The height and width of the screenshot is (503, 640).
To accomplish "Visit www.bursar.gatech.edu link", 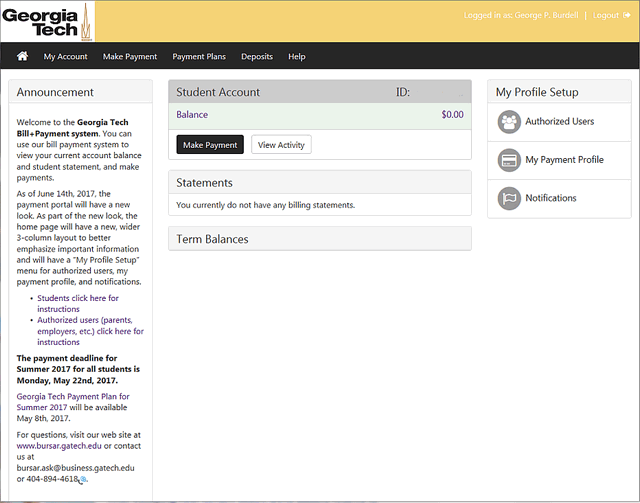I will click(59, 446).
